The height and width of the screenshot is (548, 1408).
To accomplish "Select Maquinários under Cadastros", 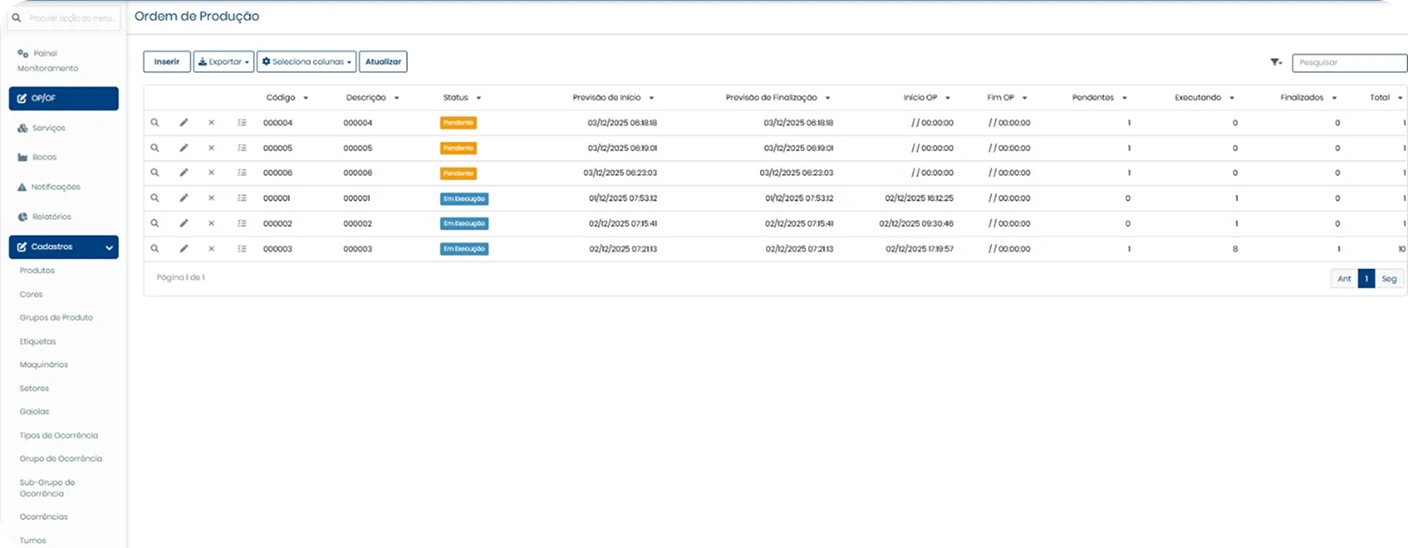I will click(x=44, y=365).
